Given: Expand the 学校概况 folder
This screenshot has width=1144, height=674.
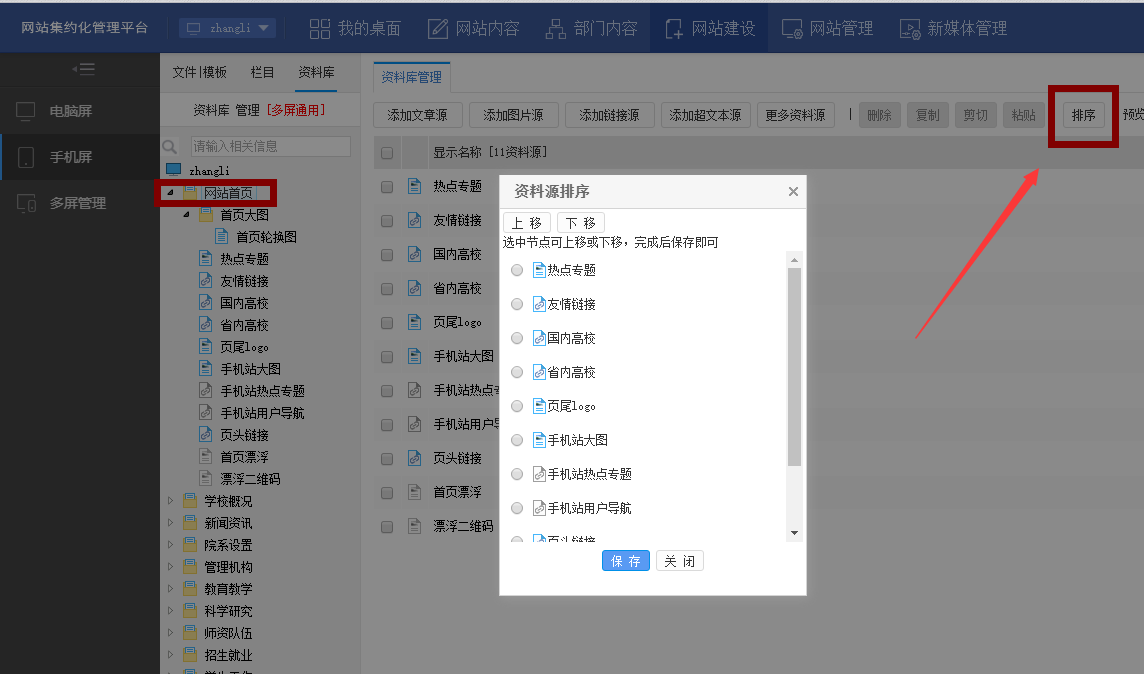Looking at the screenshot, I should [170, 501].
